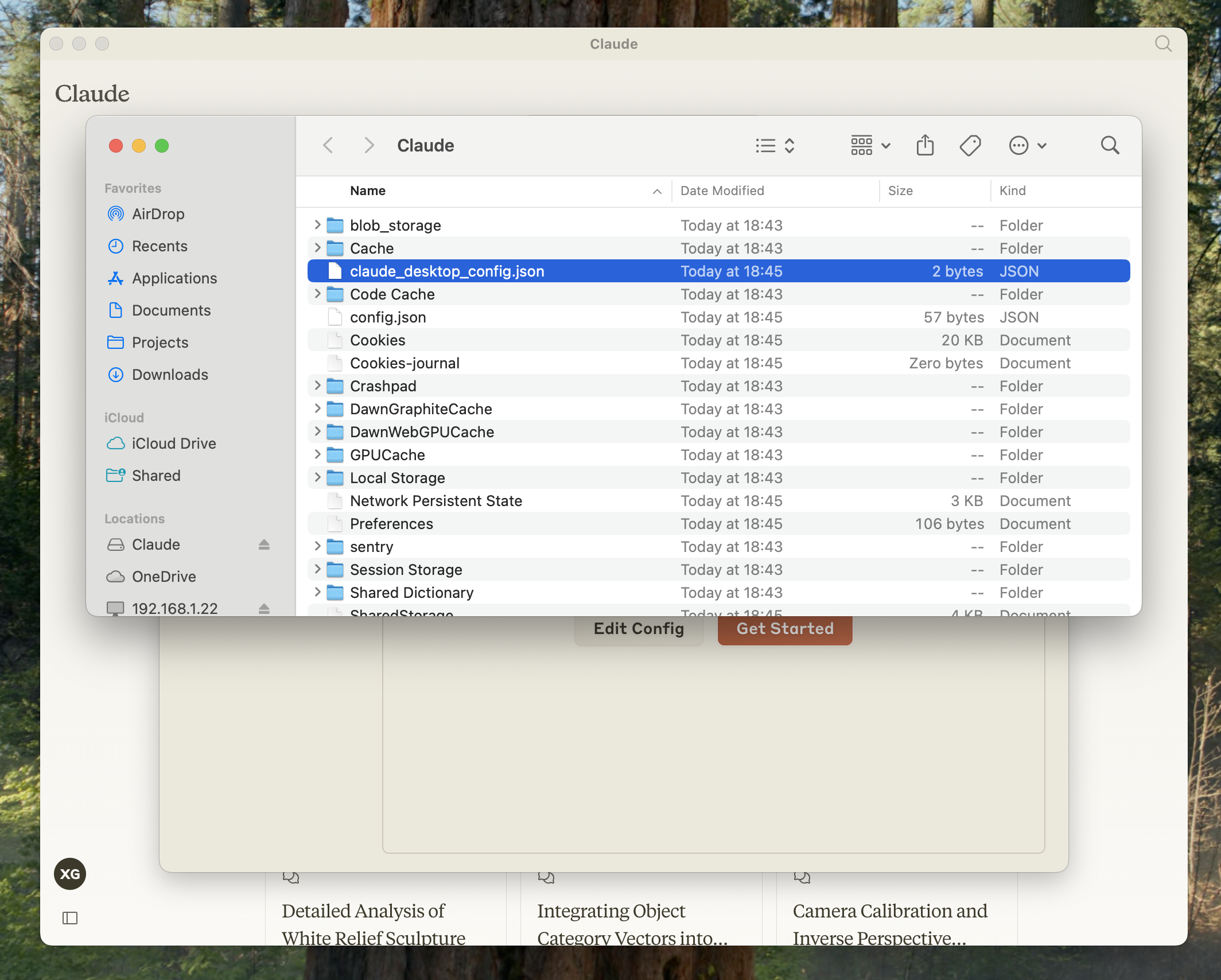Viewport: 1221px width, 980px height.
Task: Expand the Session Storage folder
Action: point(317,569)
